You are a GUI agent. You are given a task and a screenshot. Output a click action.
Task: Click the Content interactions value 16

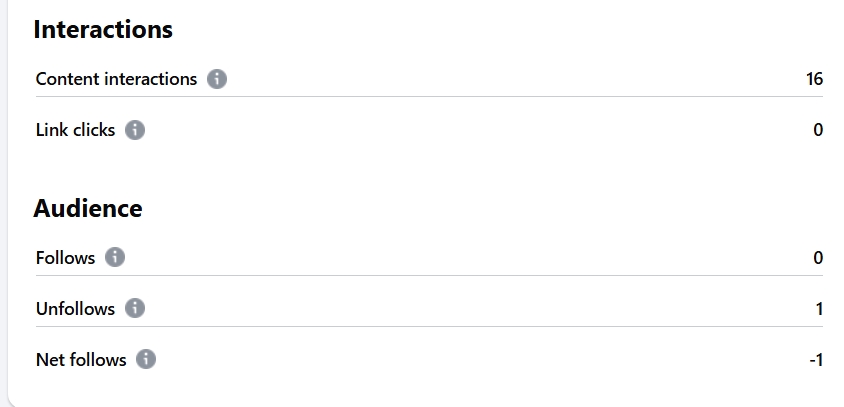click(814, 79)
